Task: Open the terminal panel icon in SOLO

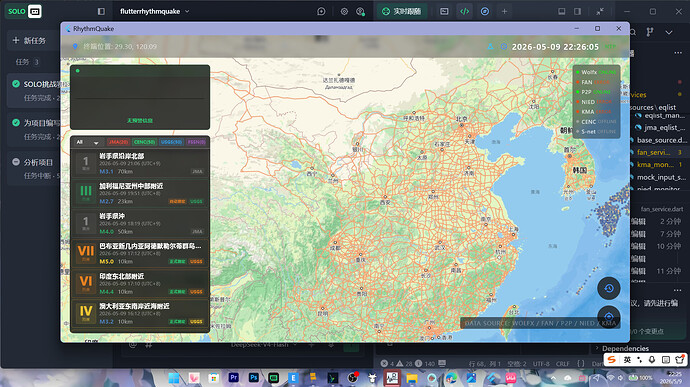Action: pyautogui.click(x=444, y=11)
